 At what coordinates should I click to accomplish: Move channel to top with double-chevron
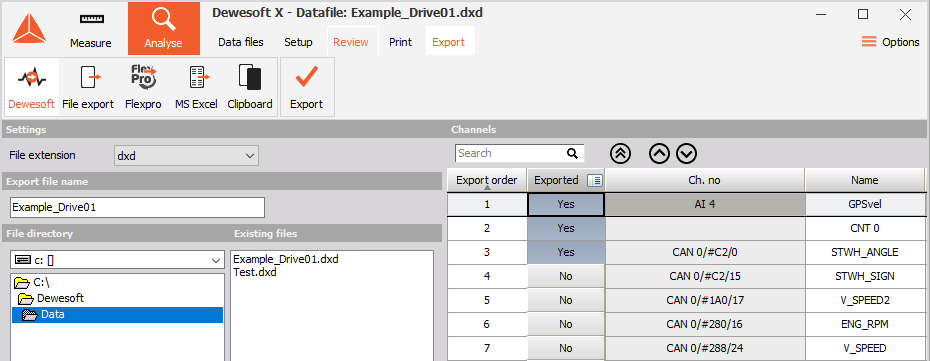point(620,154)
